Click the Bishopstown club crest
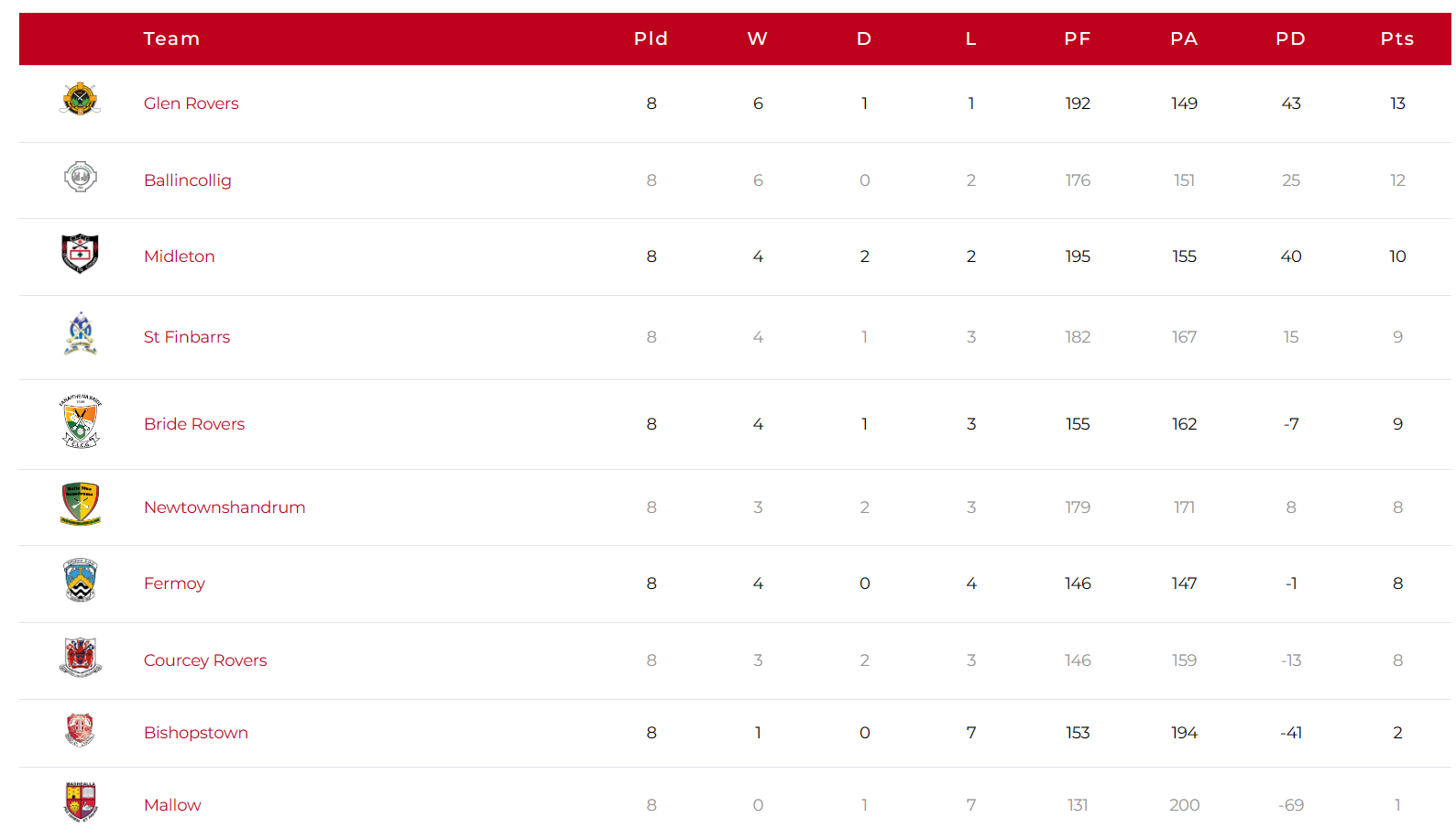Image resolution: width=1456 pixels, height=840 pixels. [80, 730]
